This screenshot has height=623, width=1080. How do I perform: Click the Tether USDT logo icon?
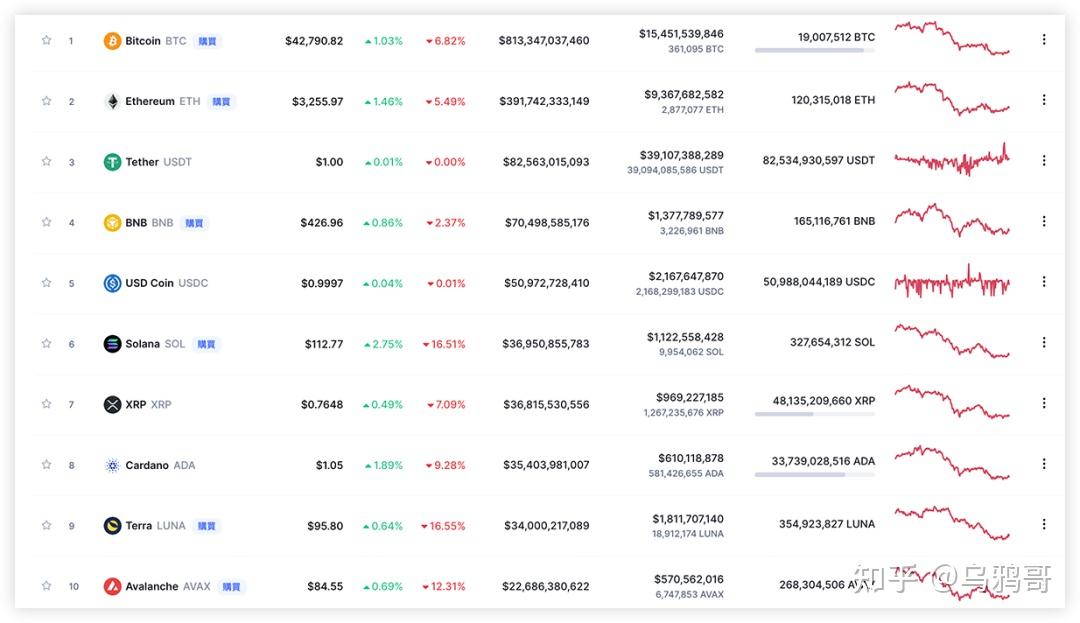[112, 162]
